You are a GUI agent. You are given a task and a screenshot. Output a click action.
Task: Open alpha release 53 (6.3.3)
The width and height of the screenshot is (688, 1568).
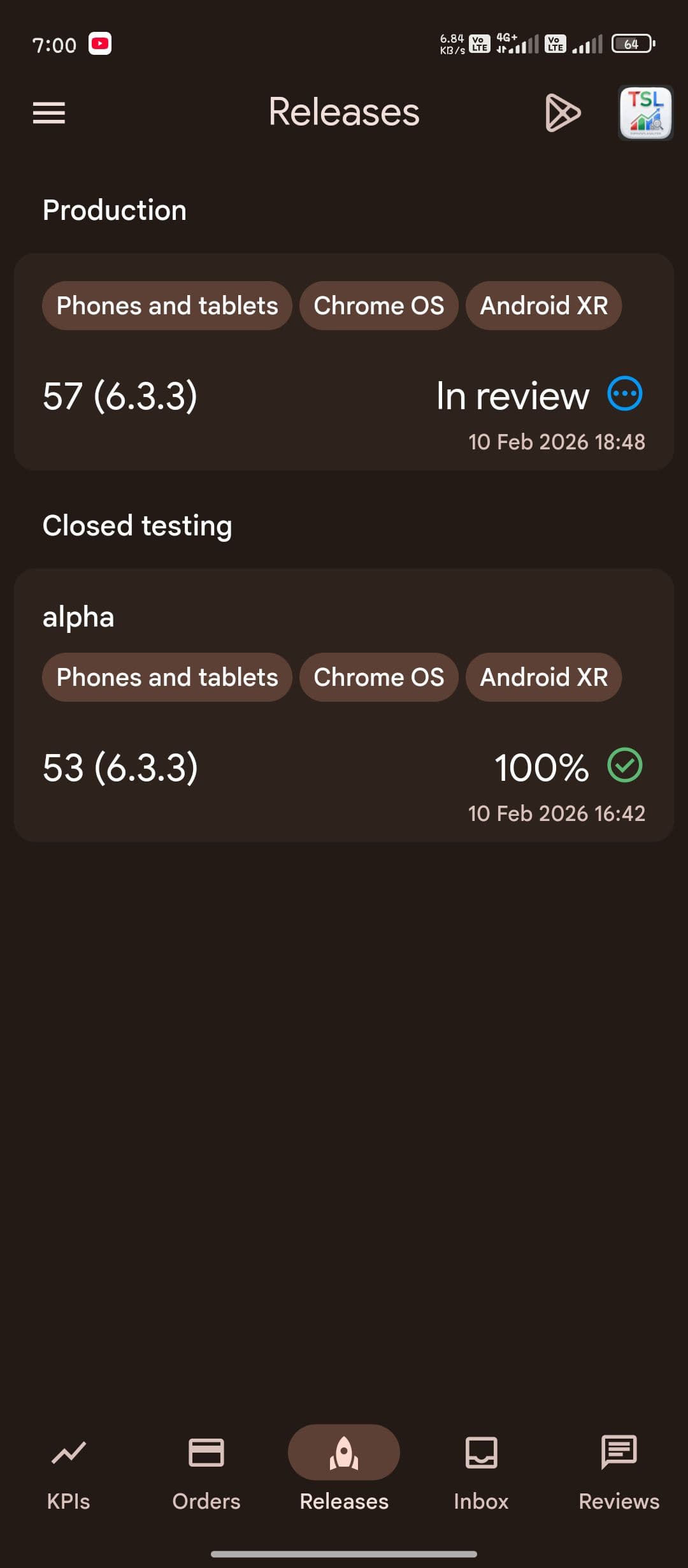pos(120,767)
